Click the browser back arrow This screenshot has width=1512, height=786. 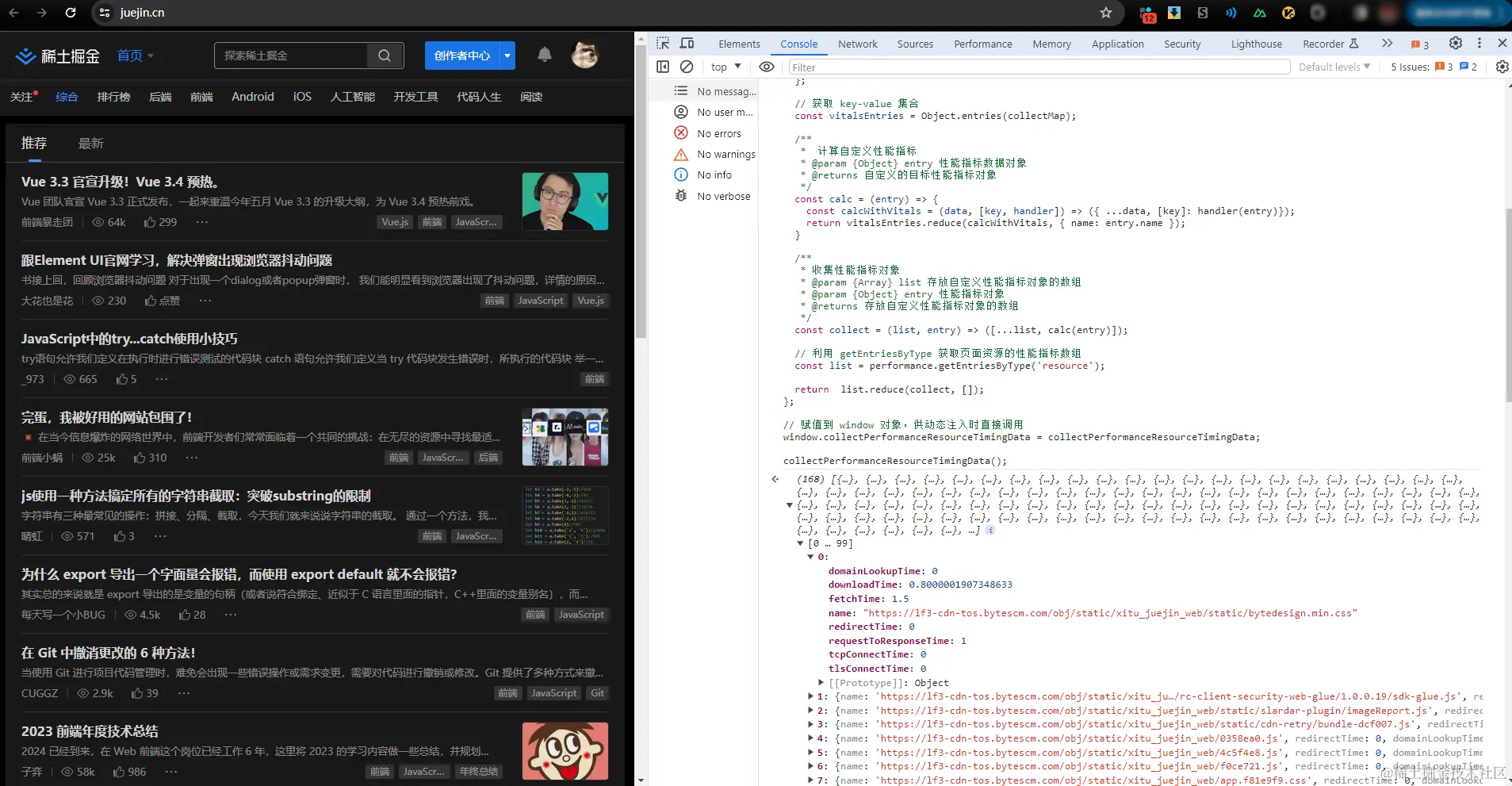pyautogui.click(x=14, y=13)
